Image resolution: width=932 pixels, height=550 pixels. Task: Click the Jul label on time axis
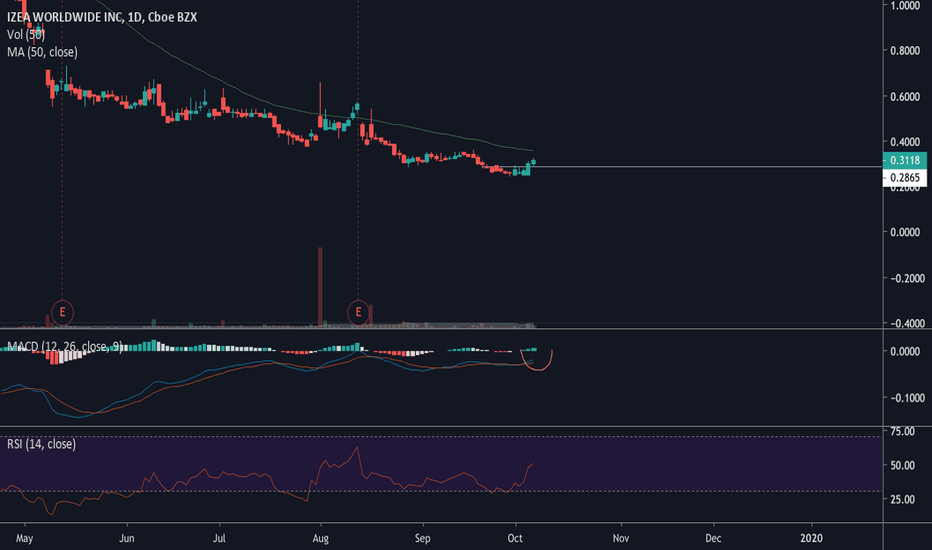pos(219,538)
